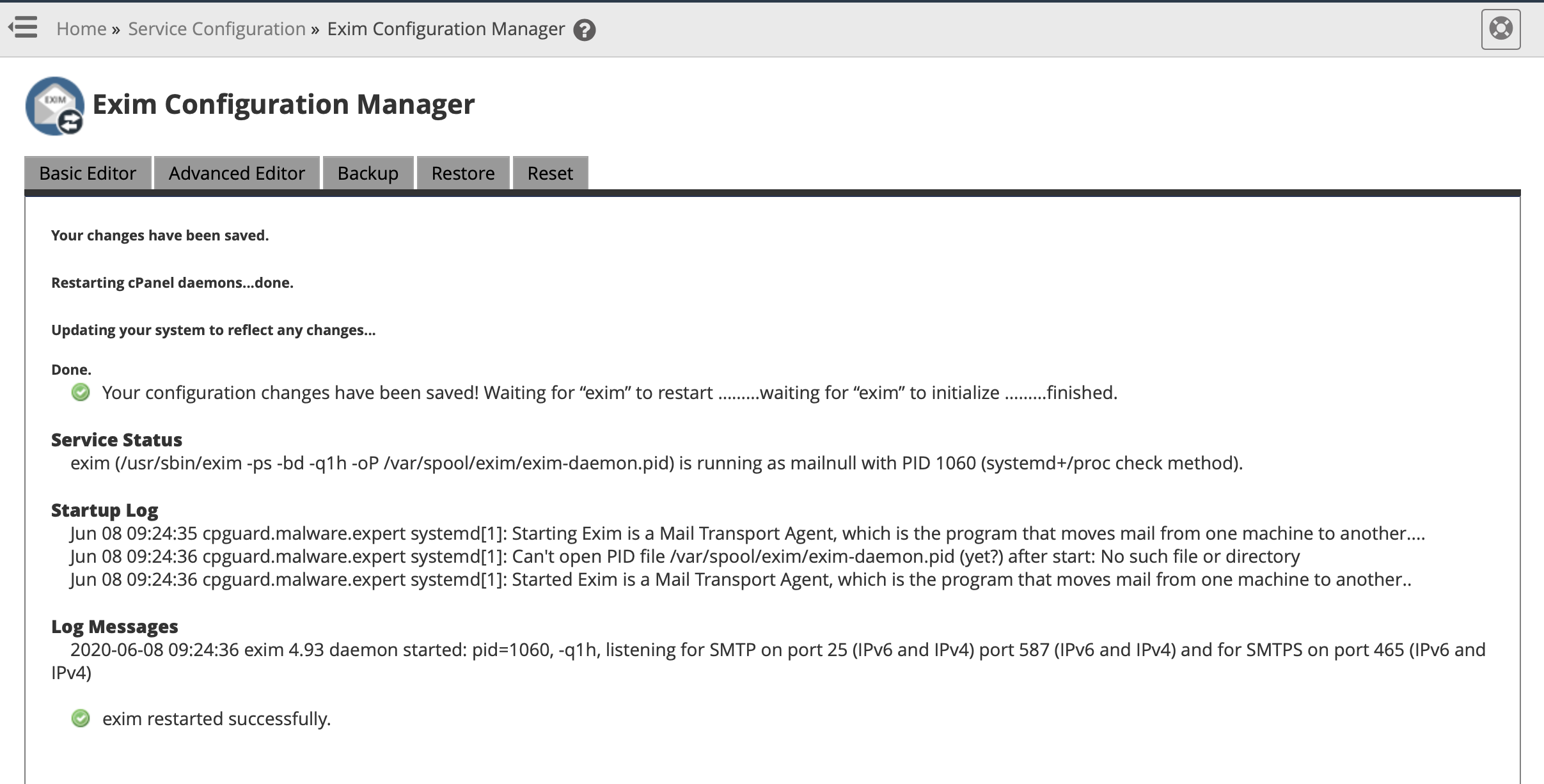1544x784 pixels.
Task: Click the hamburger menu icon top-left
Action: 23,27
